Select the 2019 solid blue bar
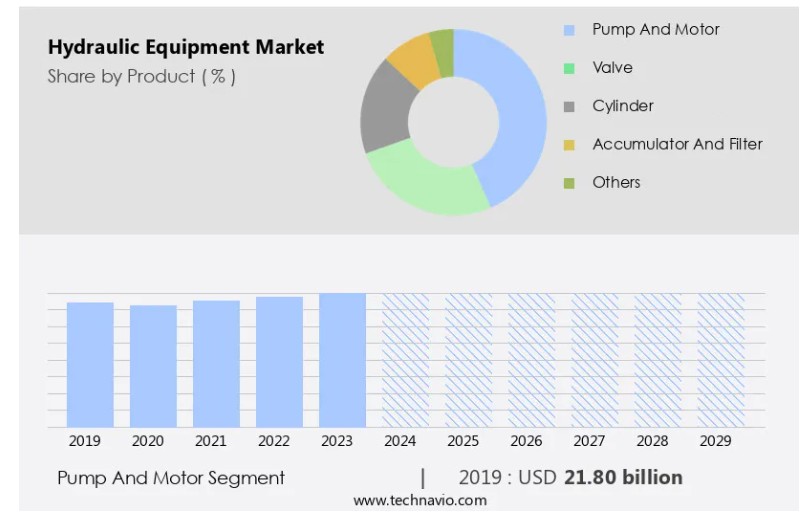 [90, 364]
